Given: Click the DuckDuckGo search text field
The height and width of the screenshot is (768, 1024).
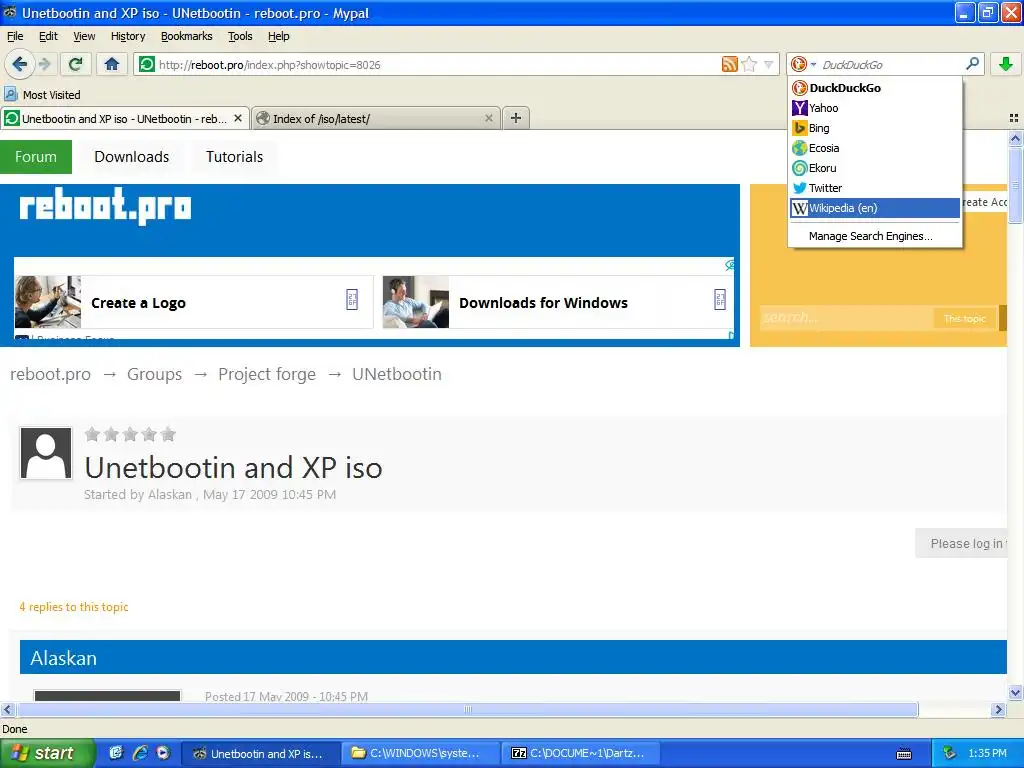Looking at the screenshot, I should [891, 64].
